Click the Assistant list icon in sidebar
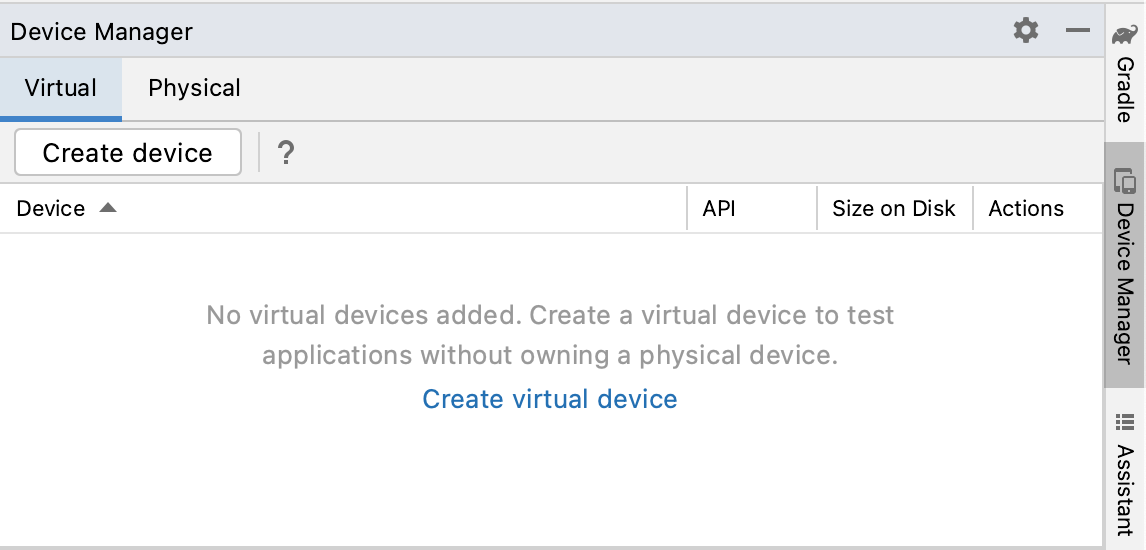 tap(1125, 422)
